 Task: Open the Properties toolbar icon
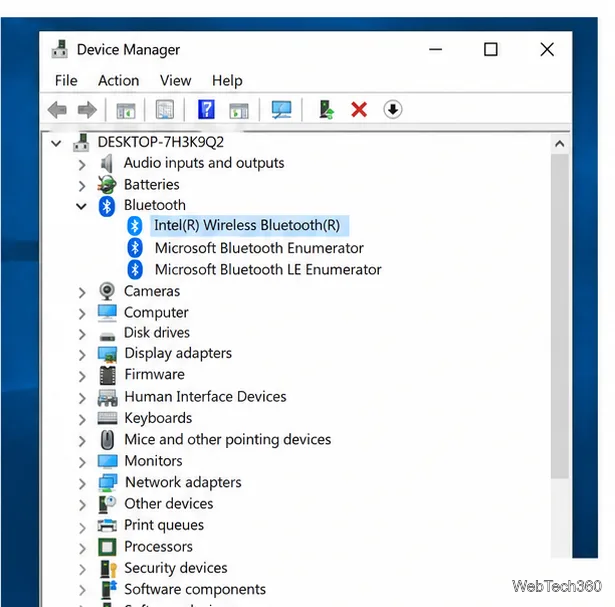click(165, 109)
